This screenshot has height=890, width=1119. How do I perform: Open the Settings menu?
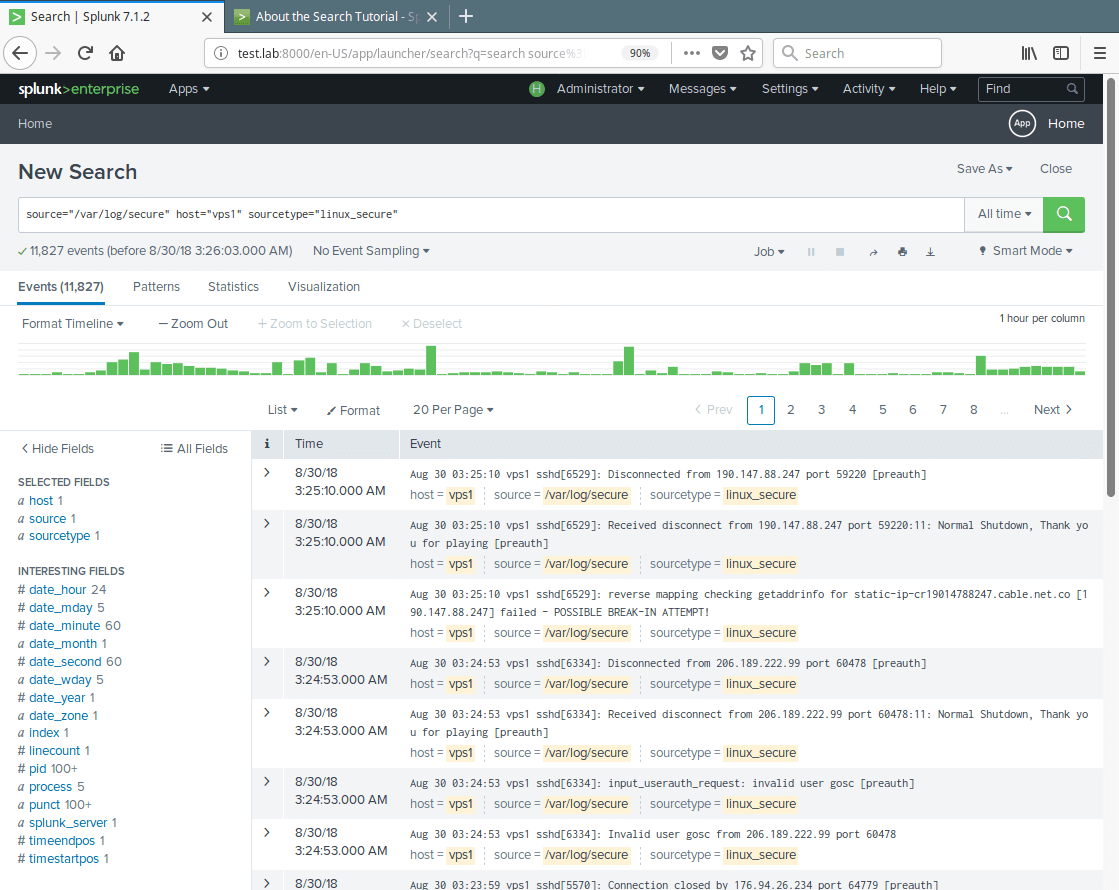coord(789,89)
